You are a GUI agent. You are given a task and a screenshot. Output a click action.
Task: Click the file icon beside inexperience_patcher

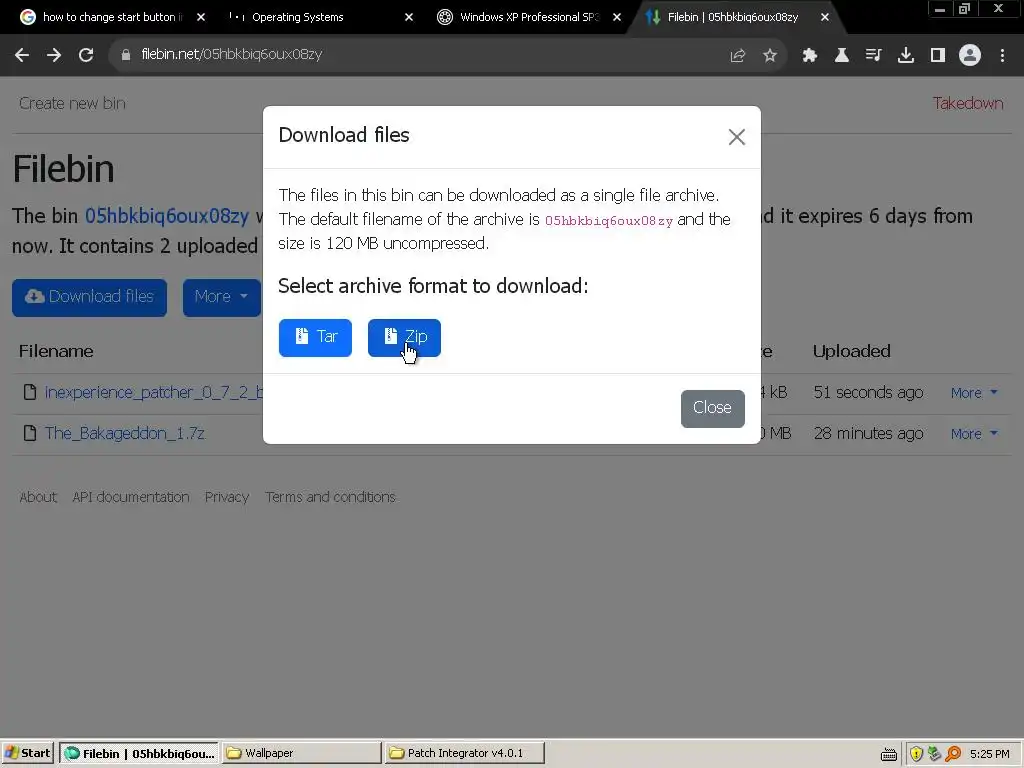pos(30,392)
